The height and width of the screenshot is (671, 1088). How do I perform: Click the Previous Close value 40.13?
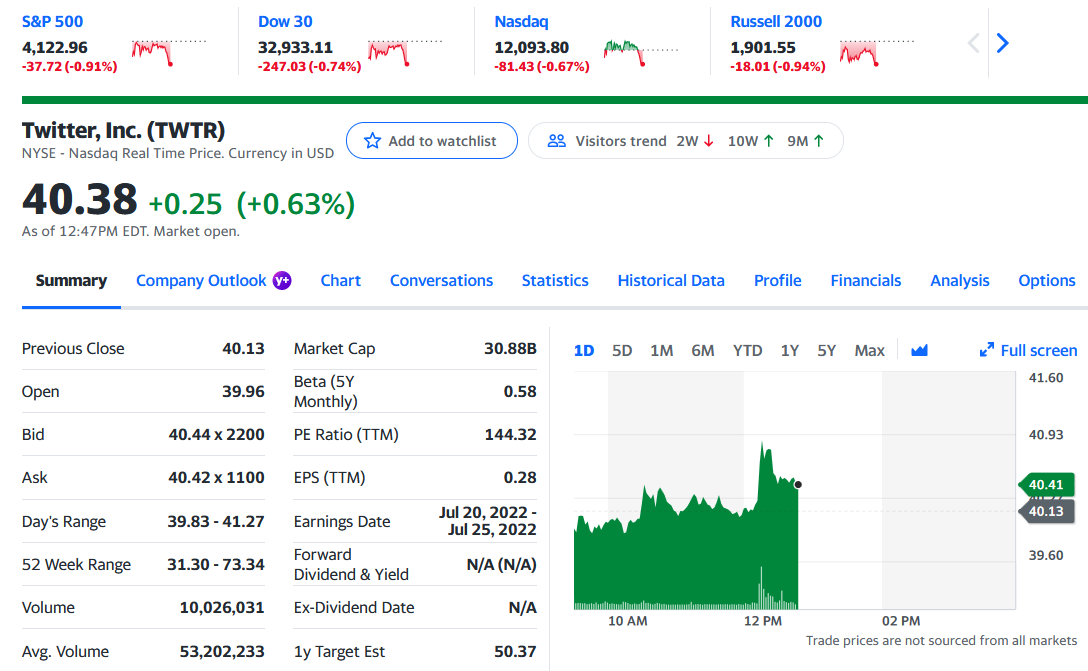point(243,348)
